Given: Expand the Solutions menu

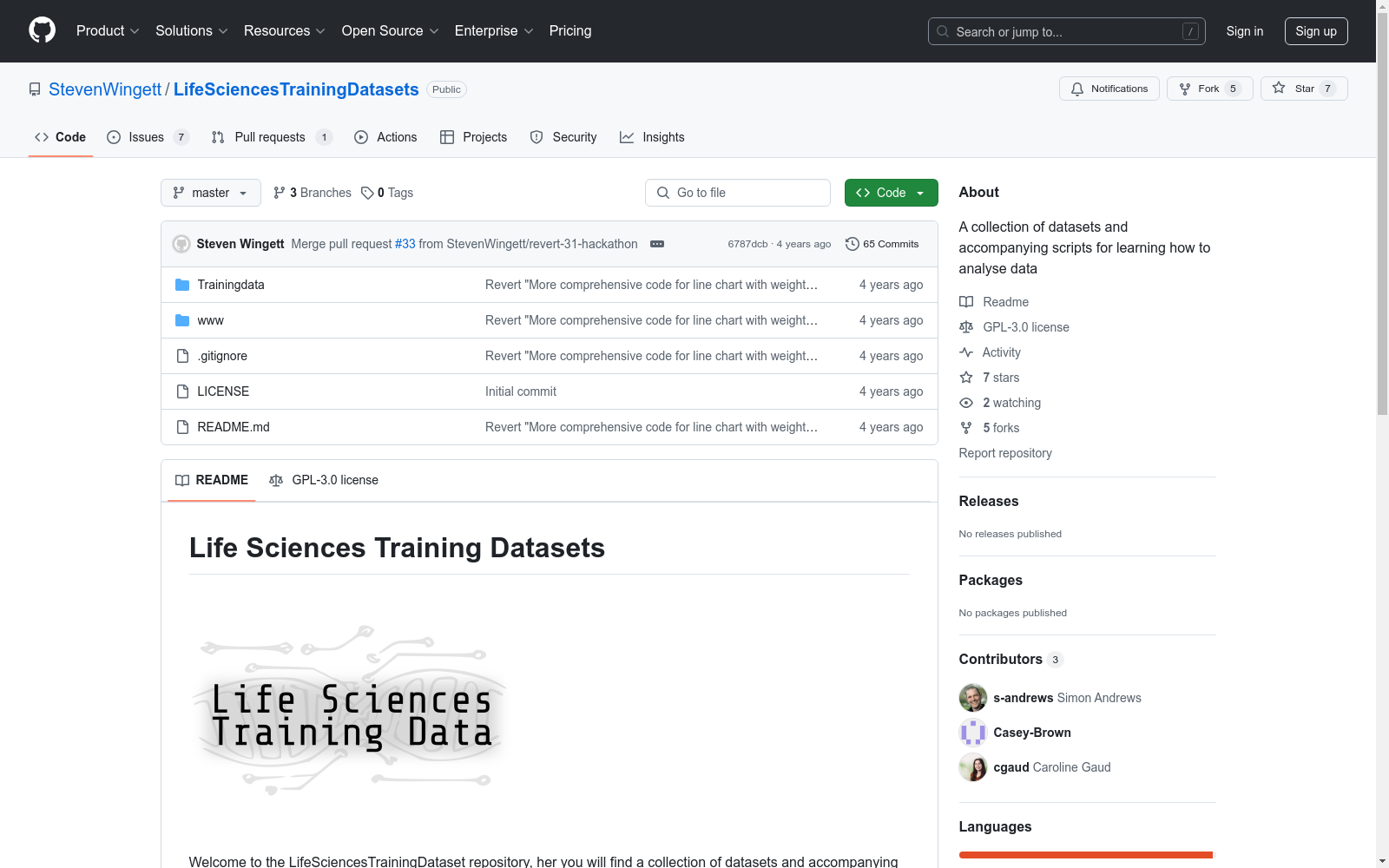Looking at the screenshot, I should click(x=191, y=30).
